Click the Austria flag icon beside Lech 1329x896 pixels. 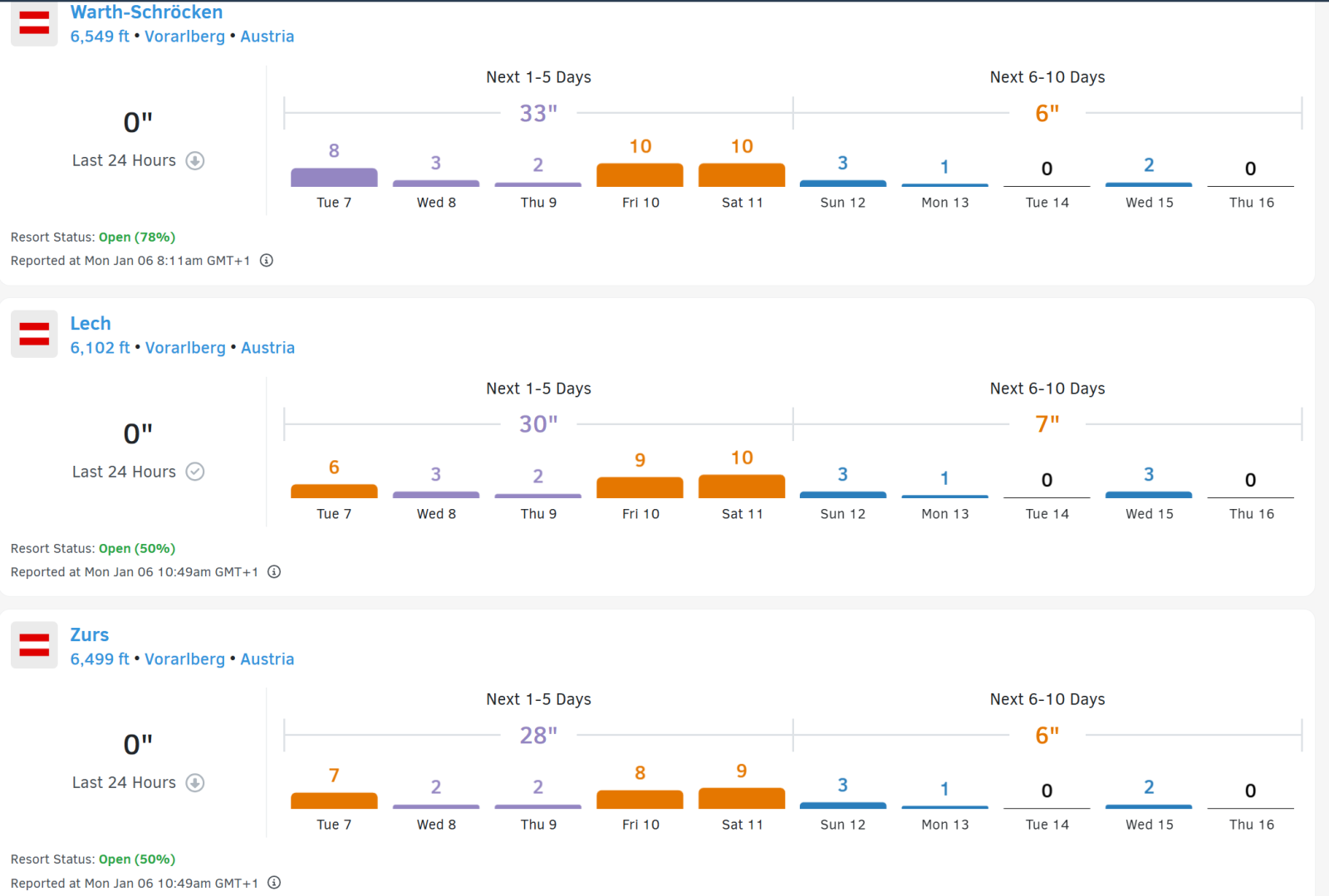(34, 334)
